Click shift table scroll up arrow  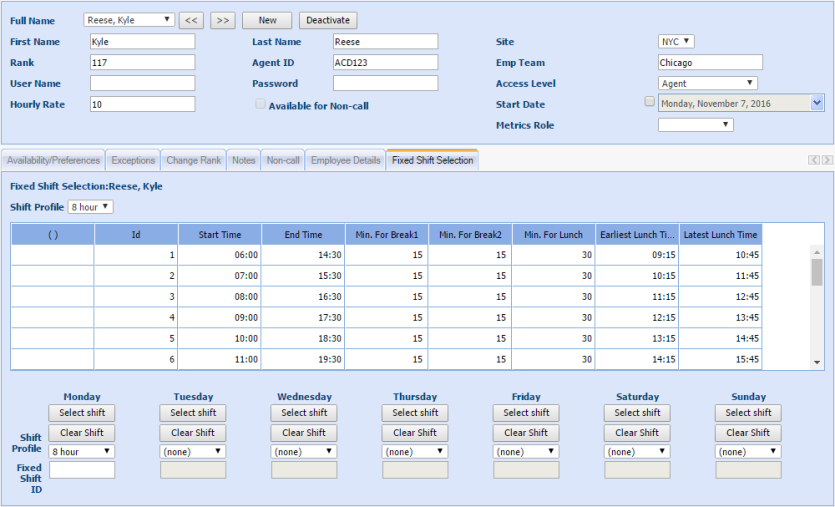816,251
